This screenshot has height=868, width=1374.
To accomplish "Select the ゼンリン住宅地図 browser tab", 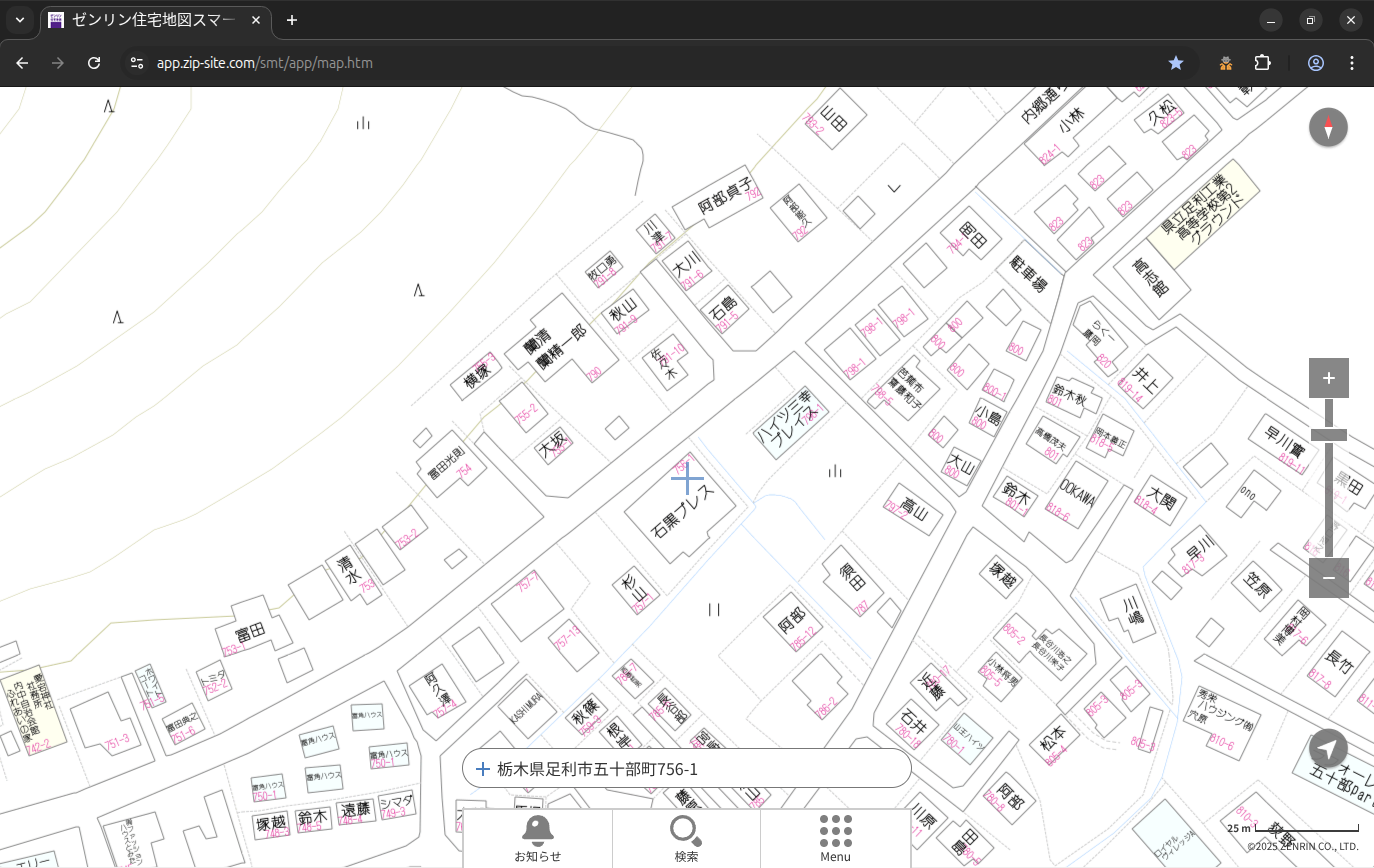I will pyautogui.click(x=150, y=20).
